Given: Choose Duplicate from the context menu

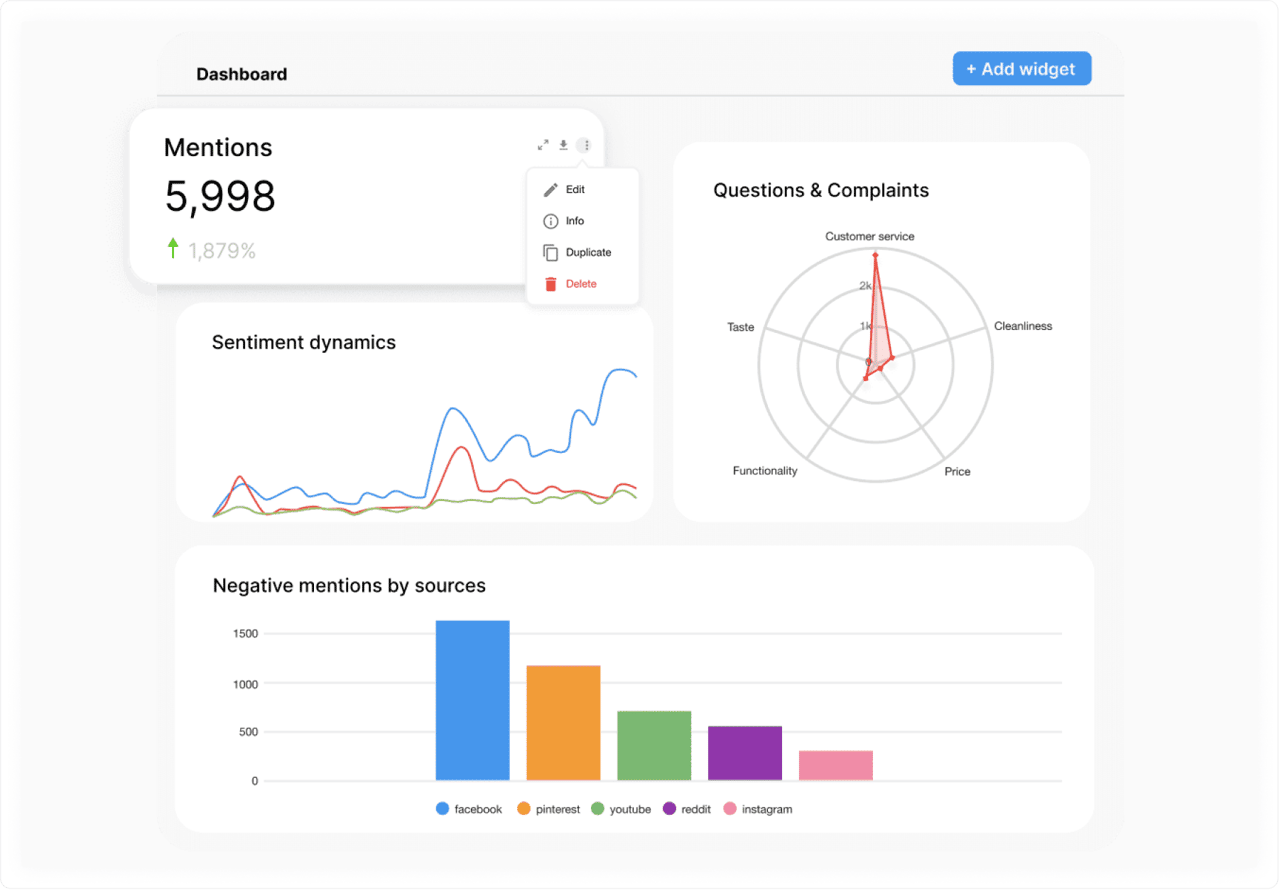Looking at the screenshot, I should click(586, 252).
